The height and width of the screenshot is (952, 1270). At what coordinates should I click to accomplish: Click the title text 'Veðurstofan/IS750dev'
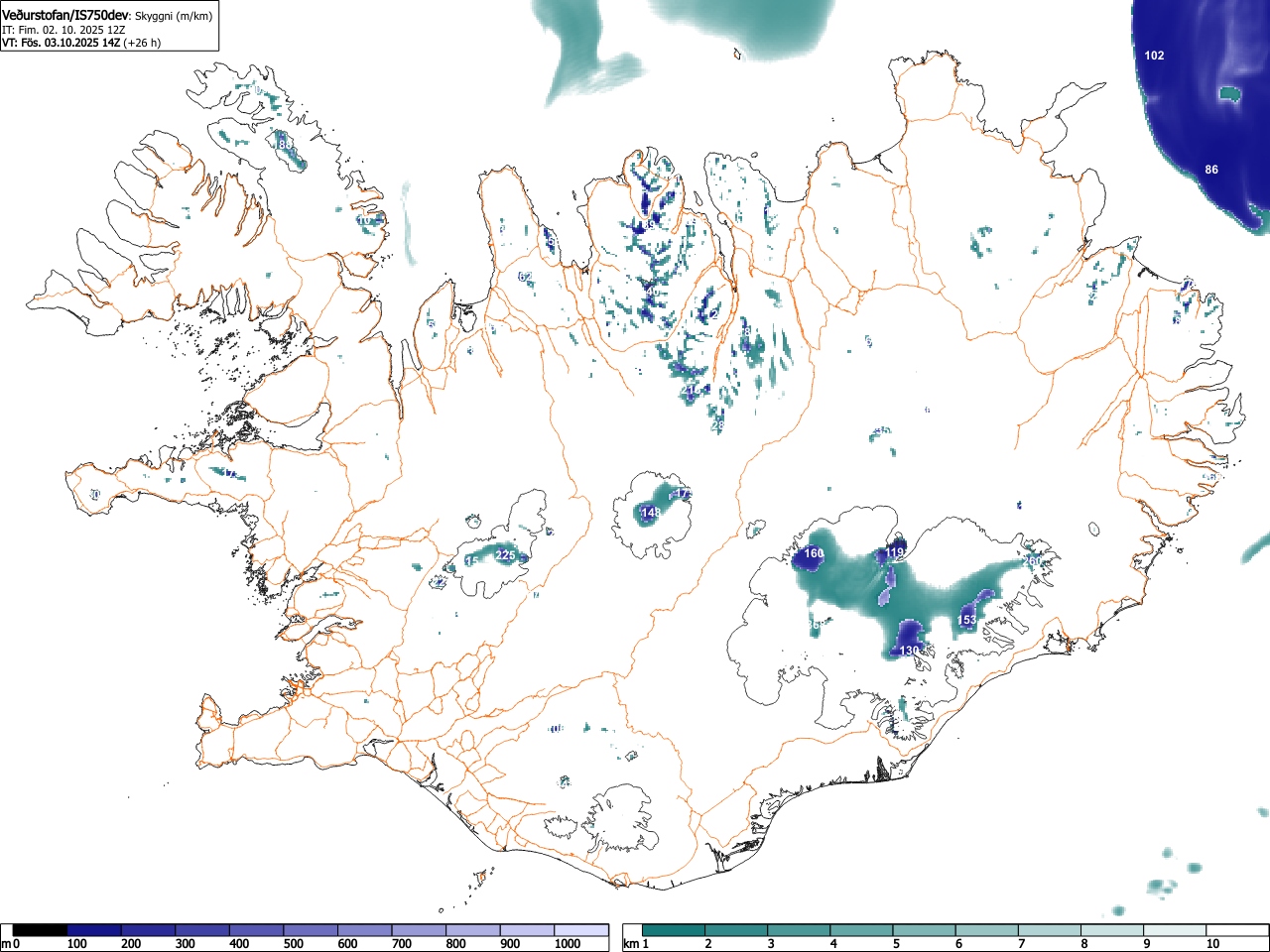coord(65,16)
